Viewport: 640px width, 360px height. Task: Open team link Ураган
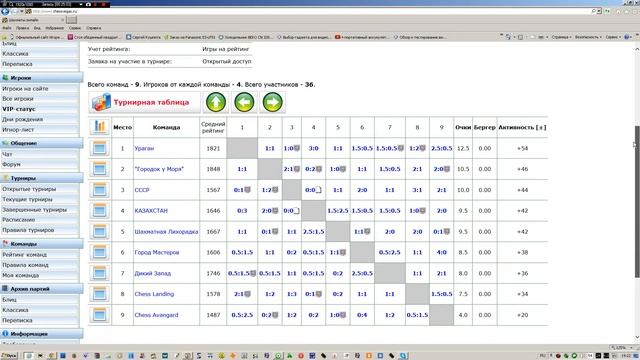(144, 149)
